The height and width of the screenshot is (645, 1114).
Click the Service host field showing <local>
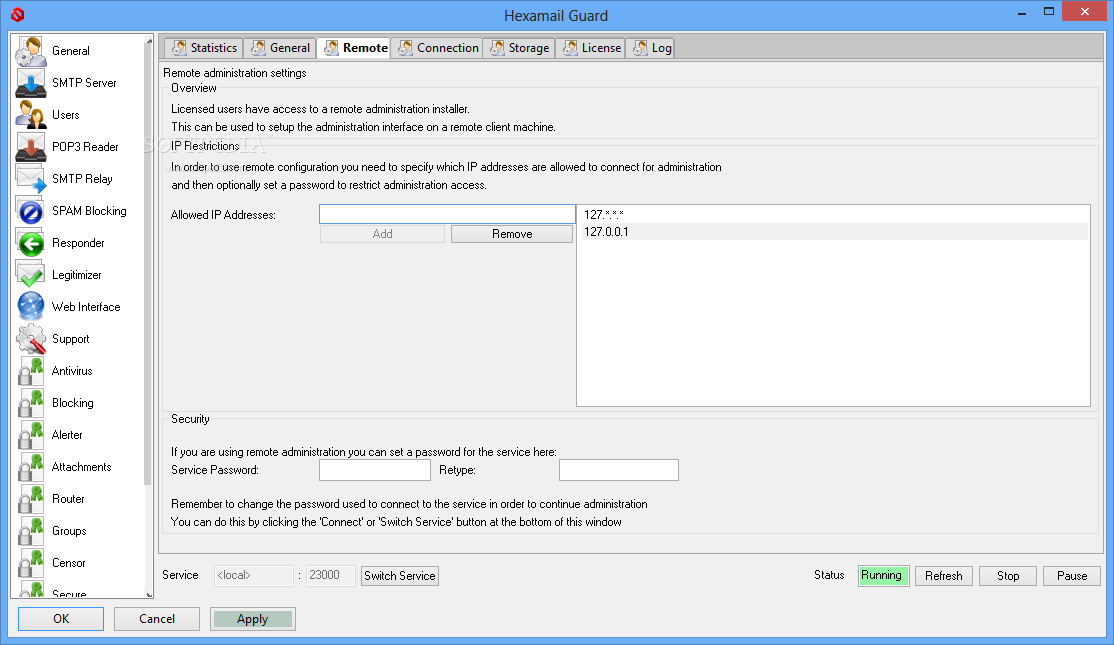point(254,575)
